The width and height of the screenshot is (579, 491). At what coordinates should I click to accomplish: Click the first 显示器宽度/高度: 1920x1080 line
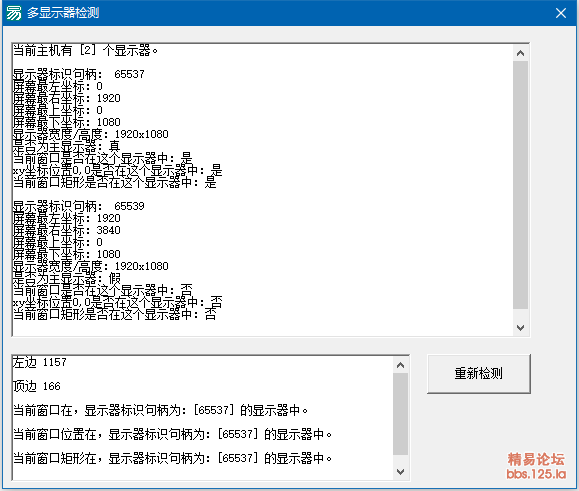(x=90, y=134)
